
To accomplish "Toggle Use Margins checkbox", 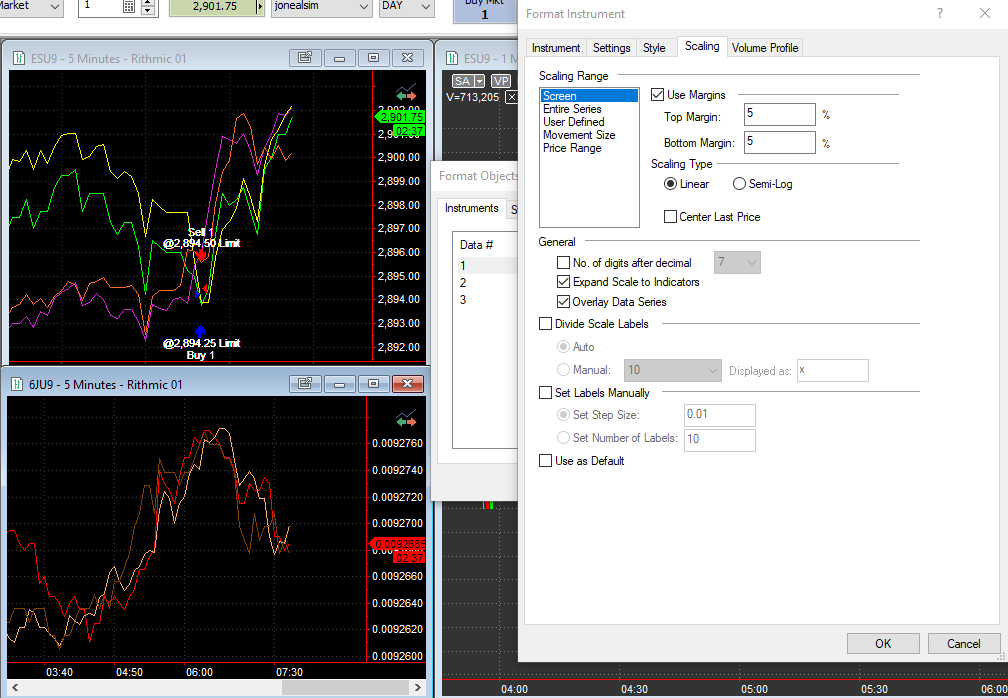I will pyautogui.click(x=657, y=94).
